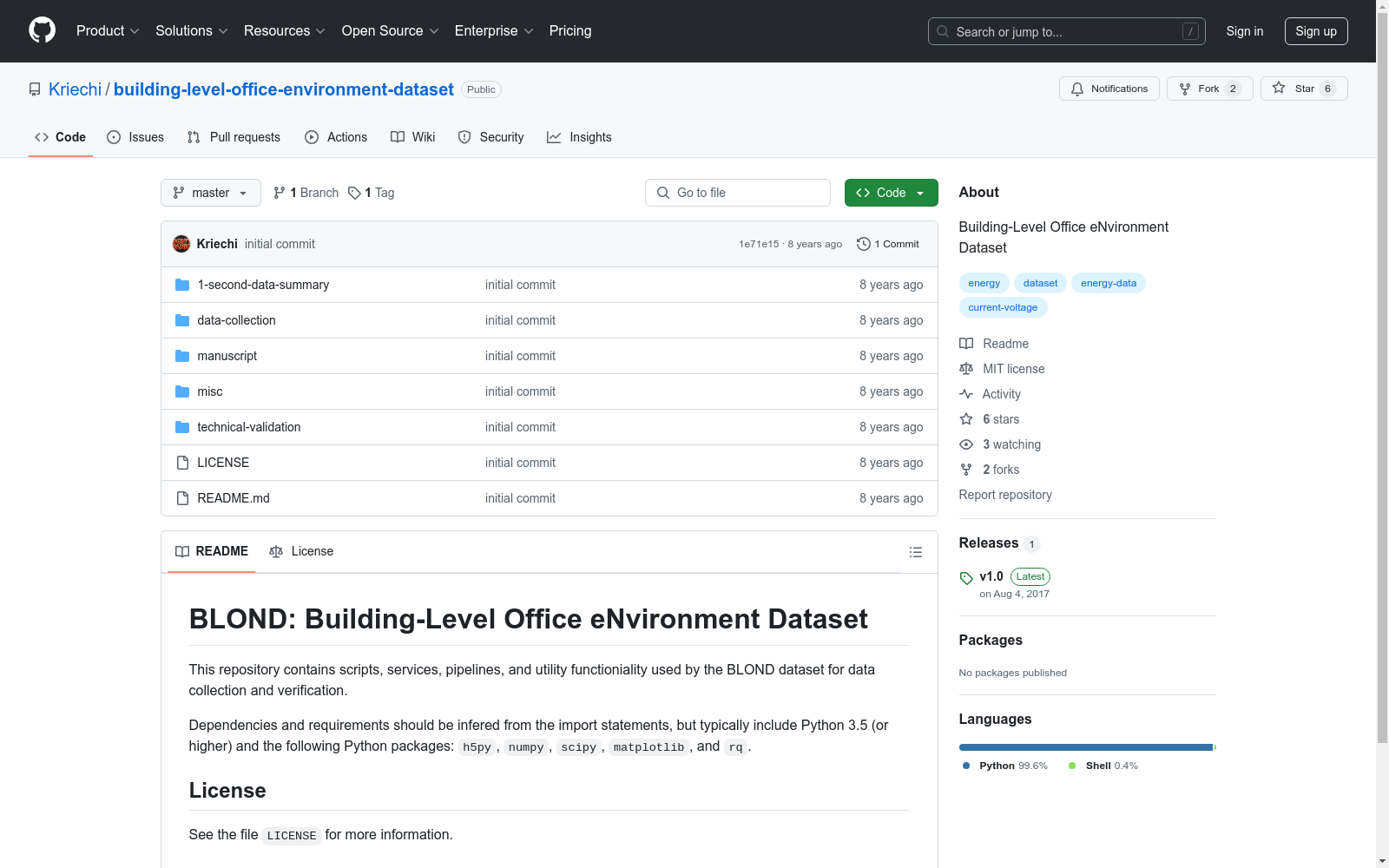Click the Readme book icon in About

966,344
